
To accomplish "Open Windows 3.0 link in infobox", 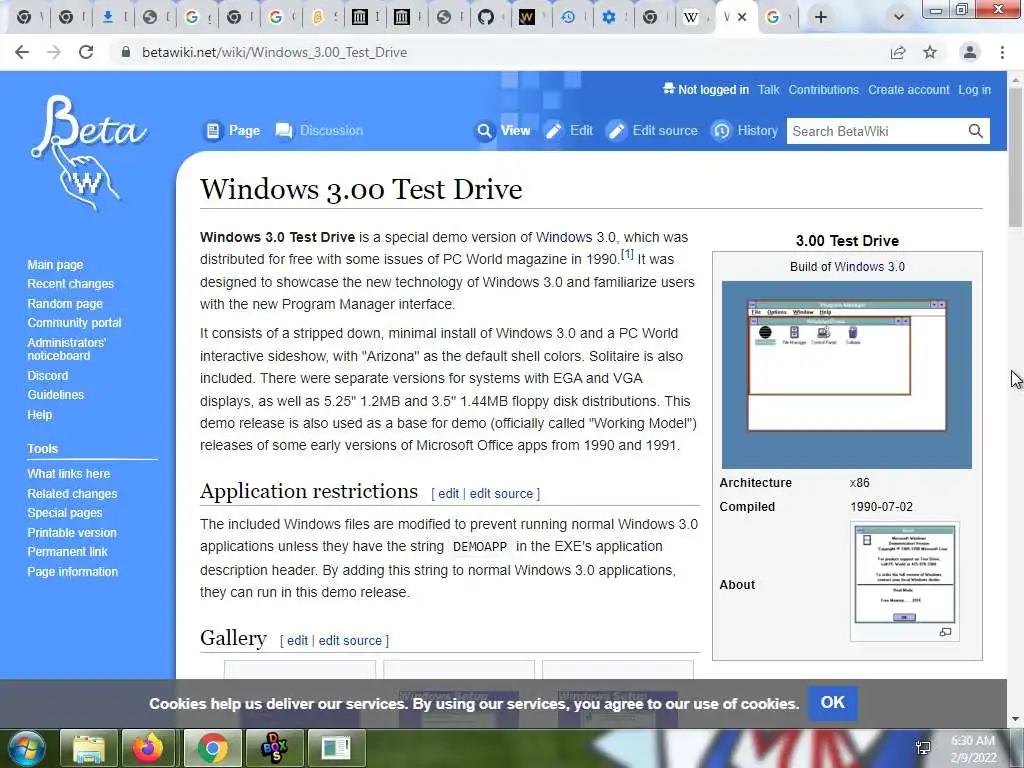I will point(869,266).
